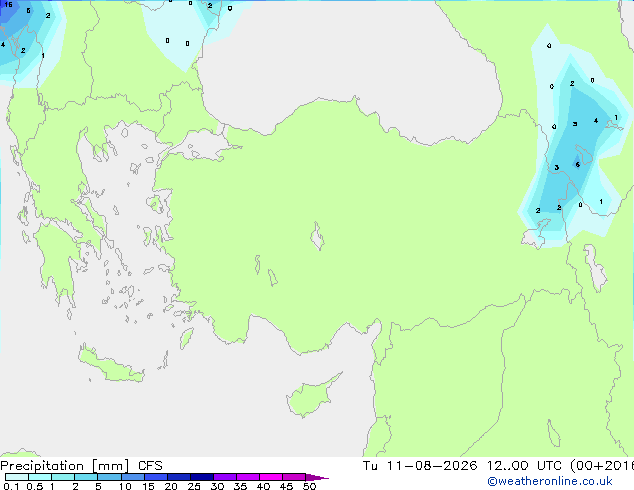
Task: Click the '12..00 UTC' time text
Action: coord(524,466)
